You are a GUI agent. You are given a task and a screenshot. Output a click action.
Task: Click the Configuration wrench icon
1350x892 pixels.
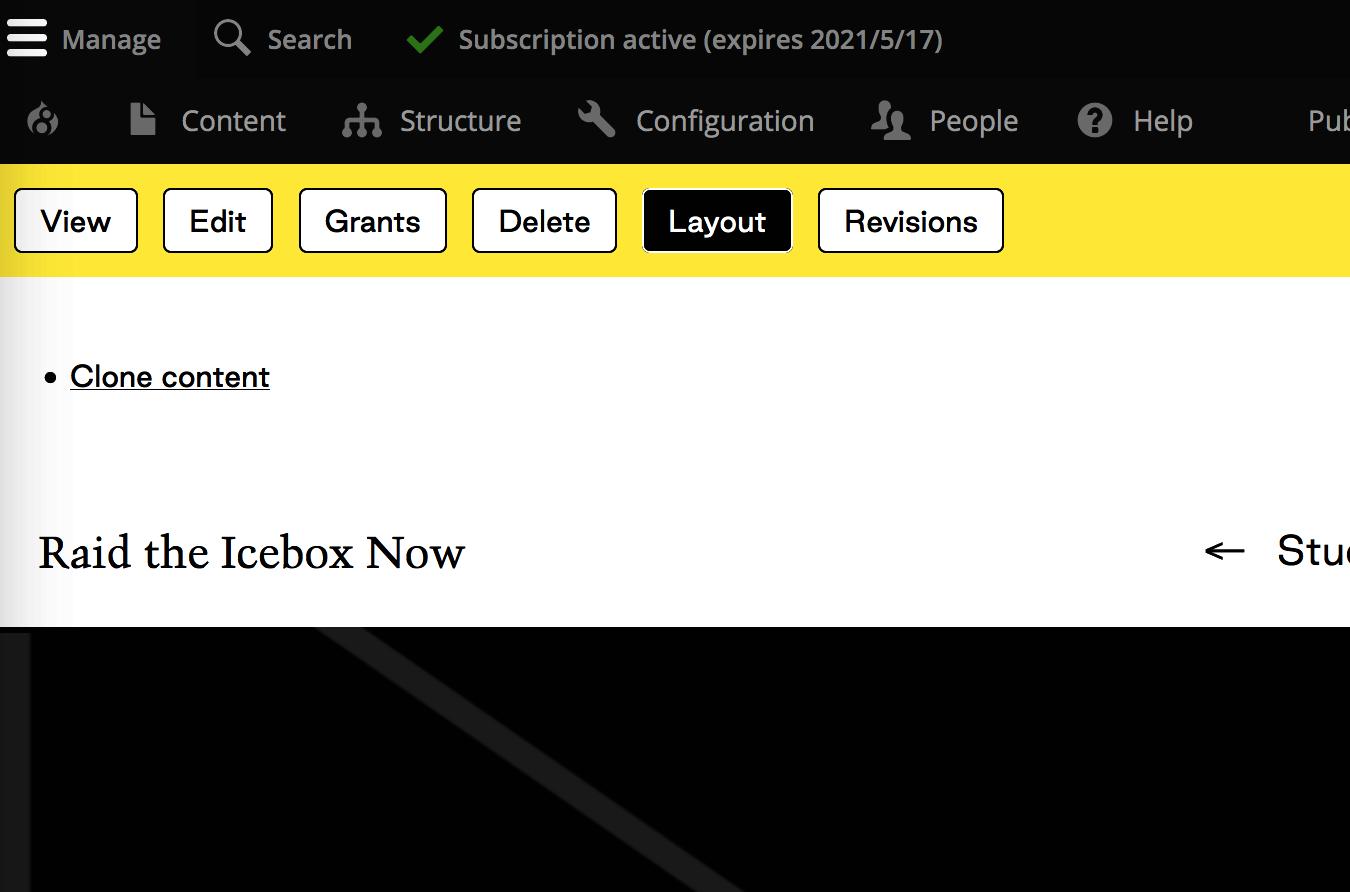[x=596, y=120]
